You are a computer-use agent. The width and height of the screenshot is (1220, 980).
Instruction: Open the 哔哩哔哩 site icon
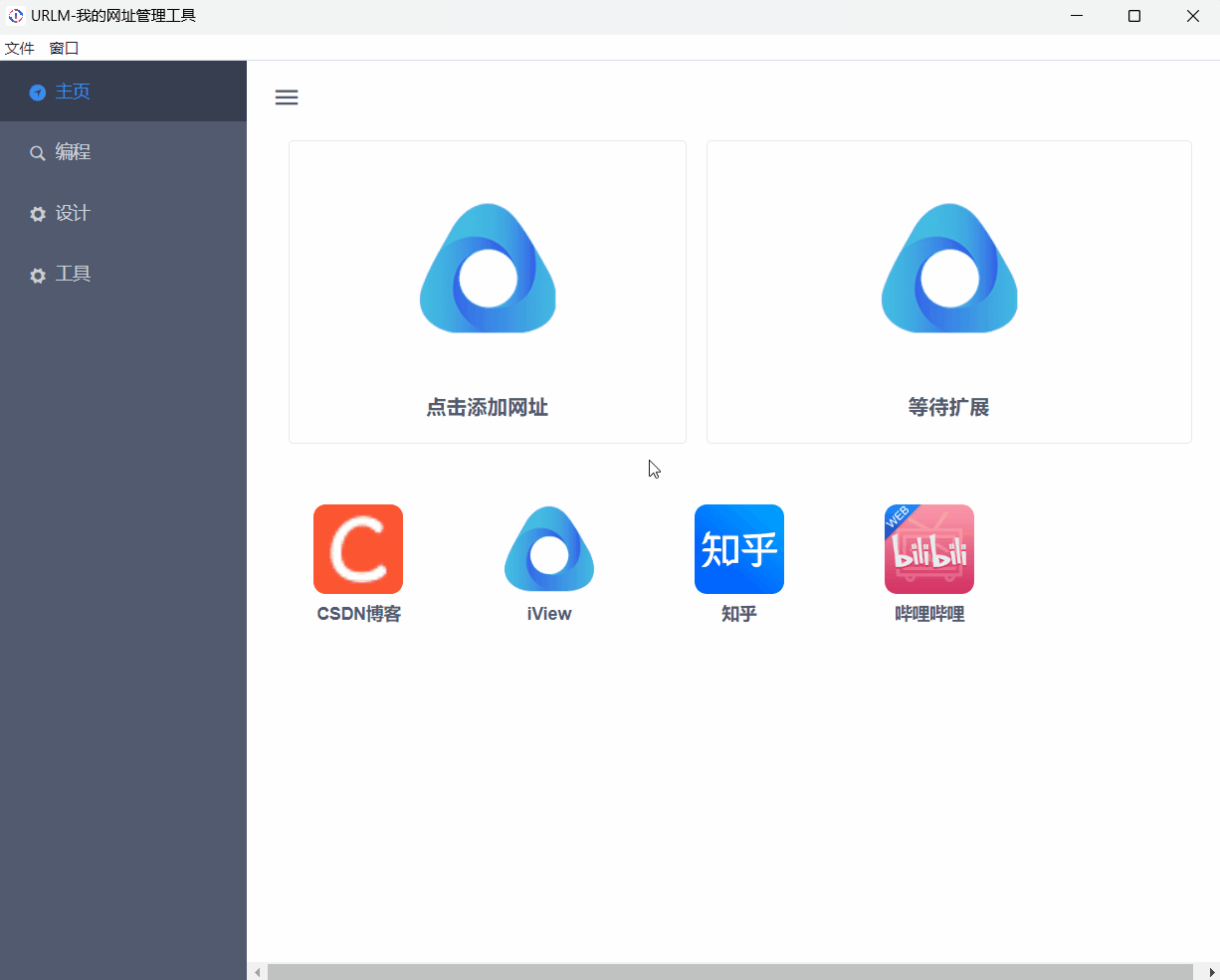pyautogui.click(x=929, y=549)
